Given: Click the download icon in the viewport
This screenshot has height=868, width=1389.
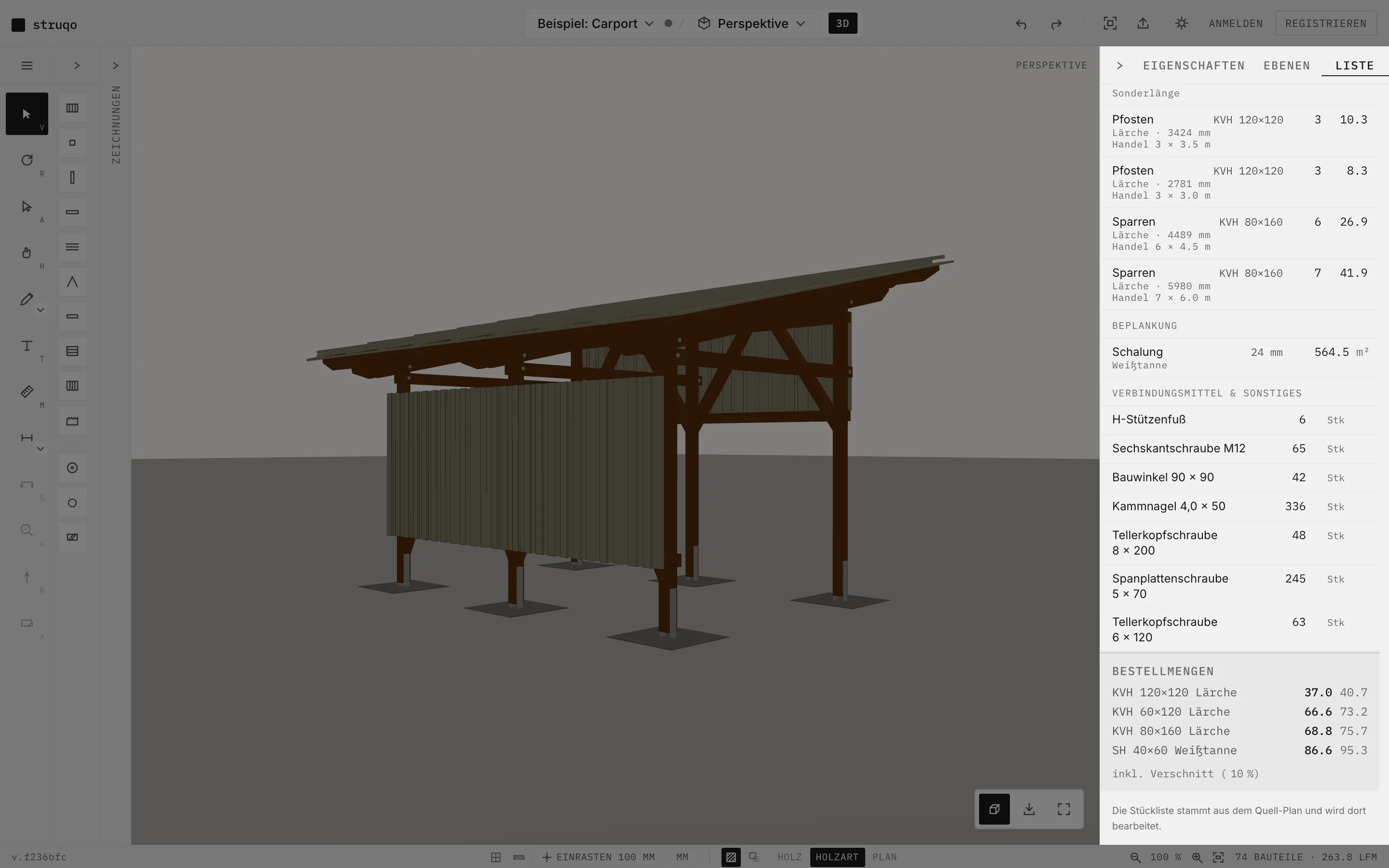Looking at the screenshot, I should tap(1029, 809).
